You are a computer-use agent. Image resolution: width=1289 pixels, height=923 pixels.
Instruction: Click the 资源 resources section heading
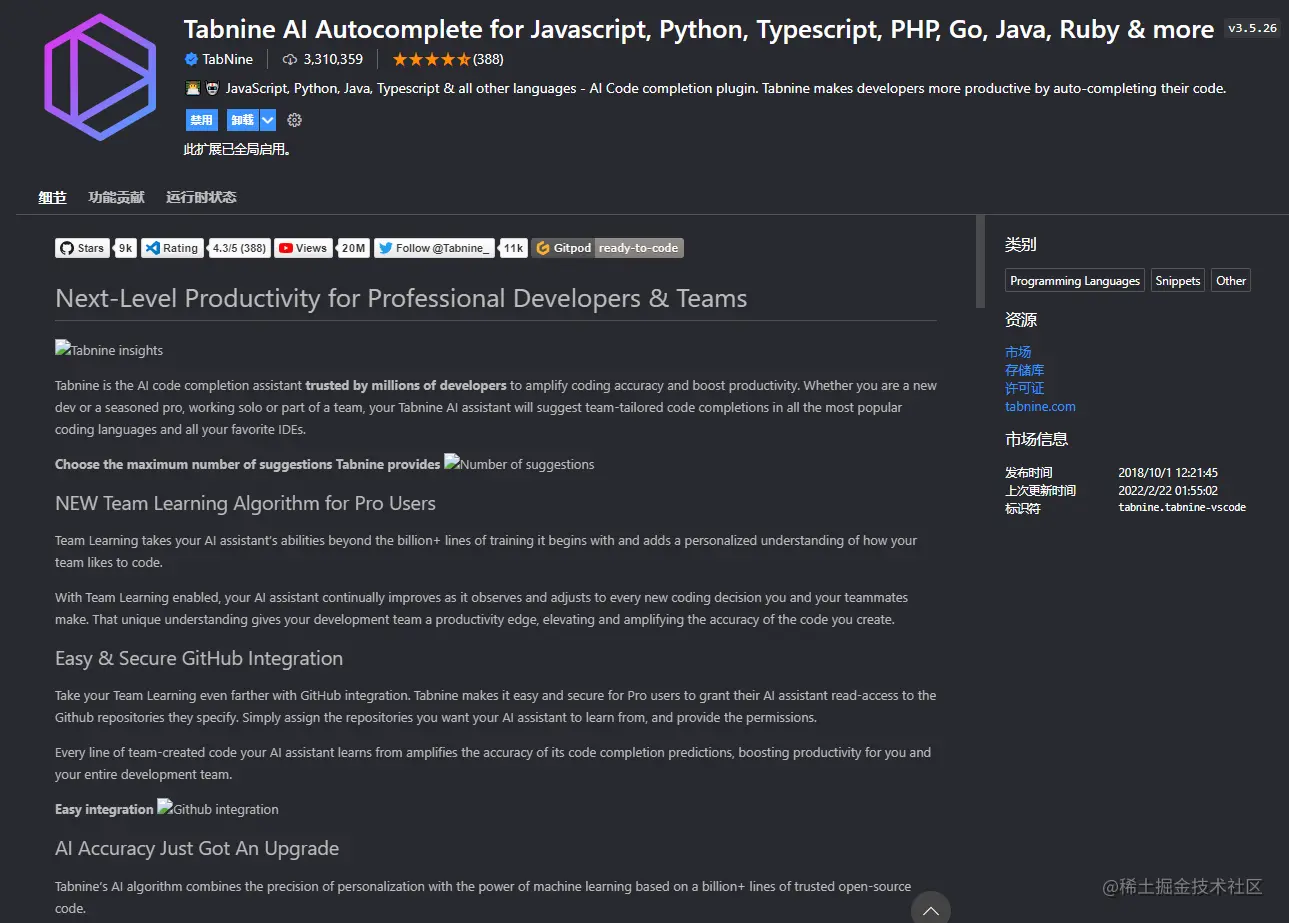tap(1020, 320)
